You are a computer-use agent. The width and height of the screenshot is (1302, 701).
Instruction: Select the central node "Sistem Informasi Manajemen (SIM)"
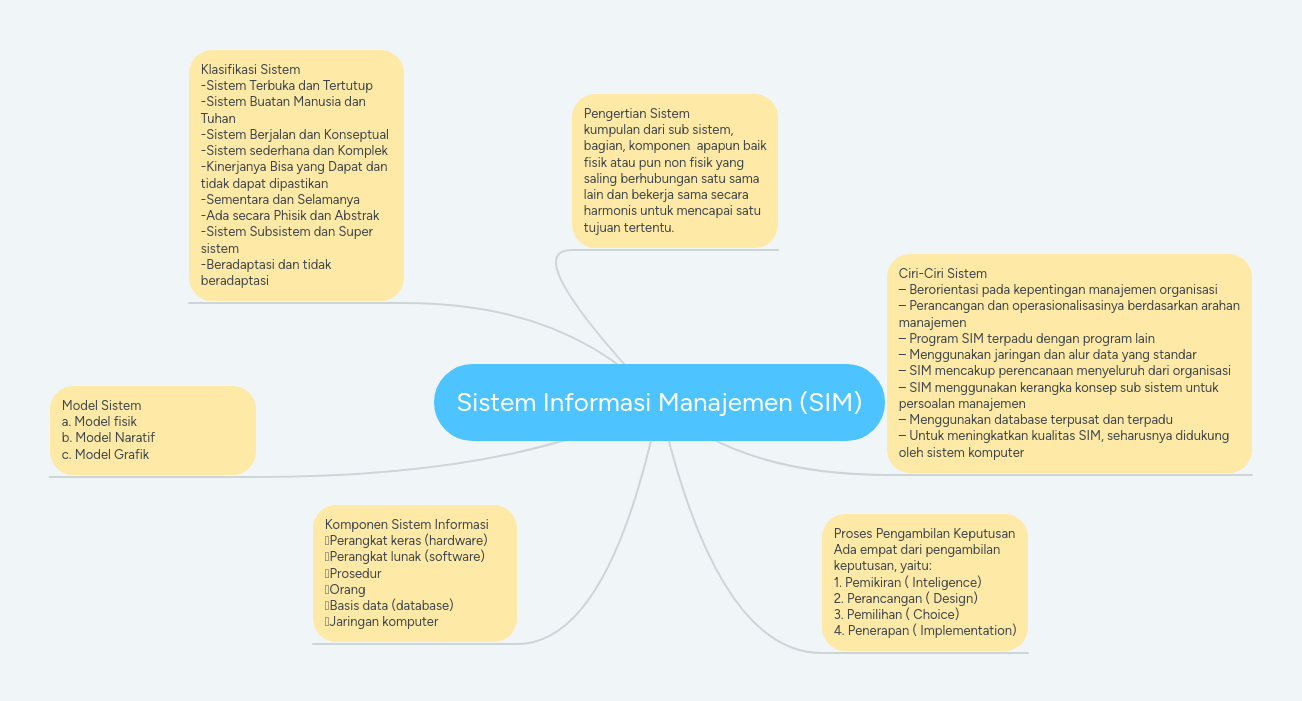tap(658, 403)
